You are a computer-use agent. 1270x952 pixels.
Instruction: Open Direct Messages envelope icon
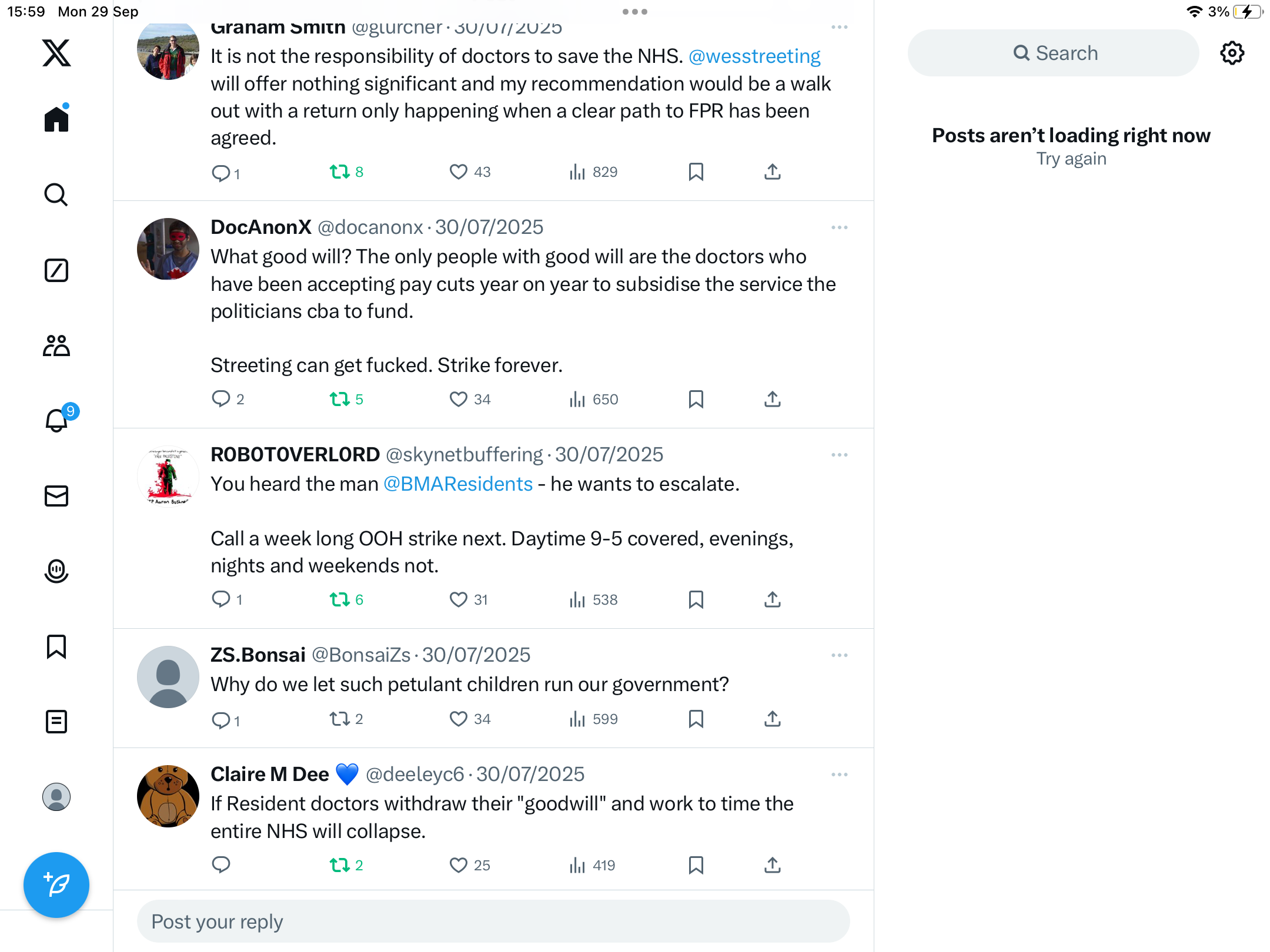(x=56, y=496)
